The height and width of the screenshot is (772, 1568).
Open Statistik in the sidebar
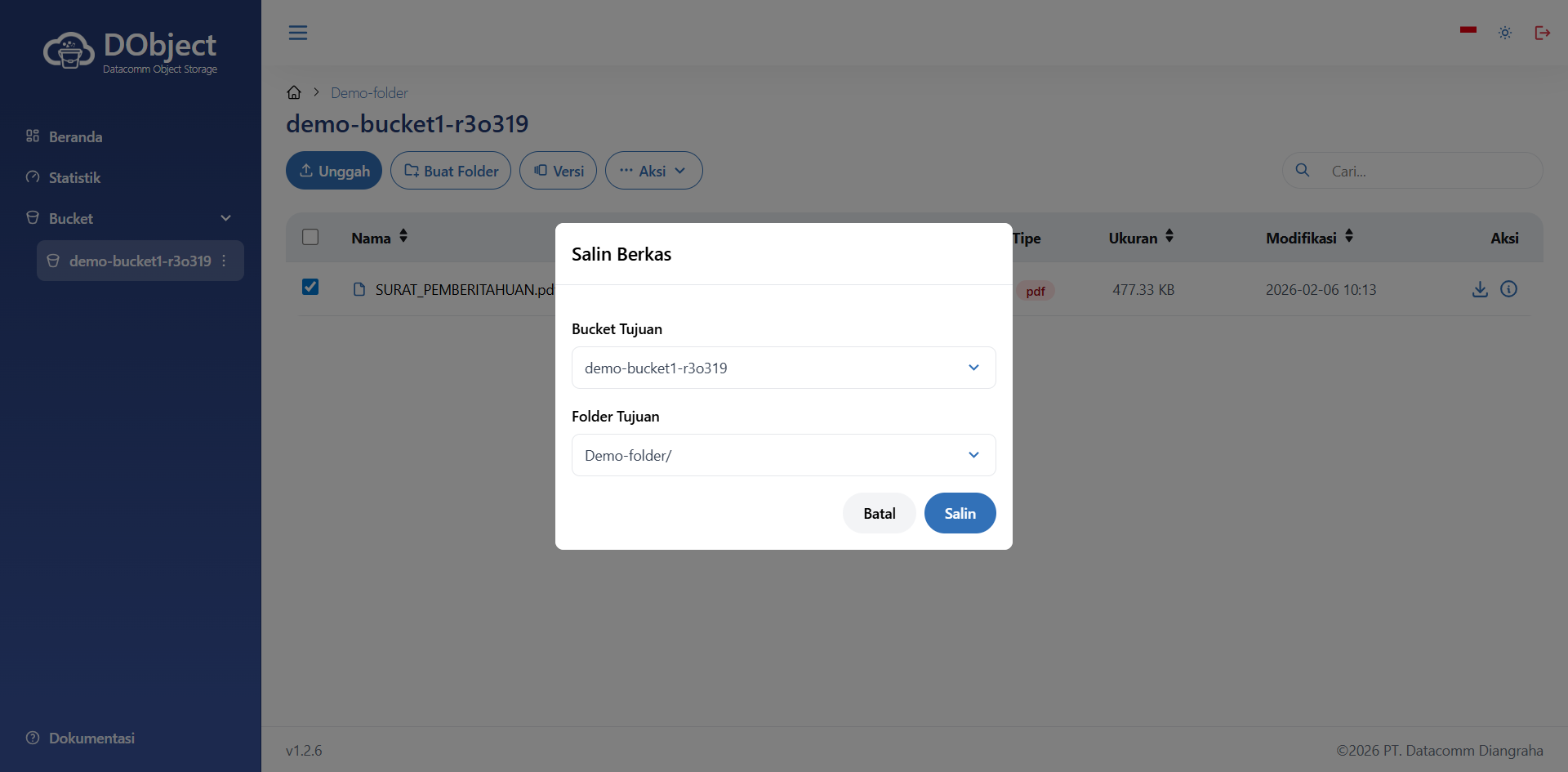pos(74,177)
